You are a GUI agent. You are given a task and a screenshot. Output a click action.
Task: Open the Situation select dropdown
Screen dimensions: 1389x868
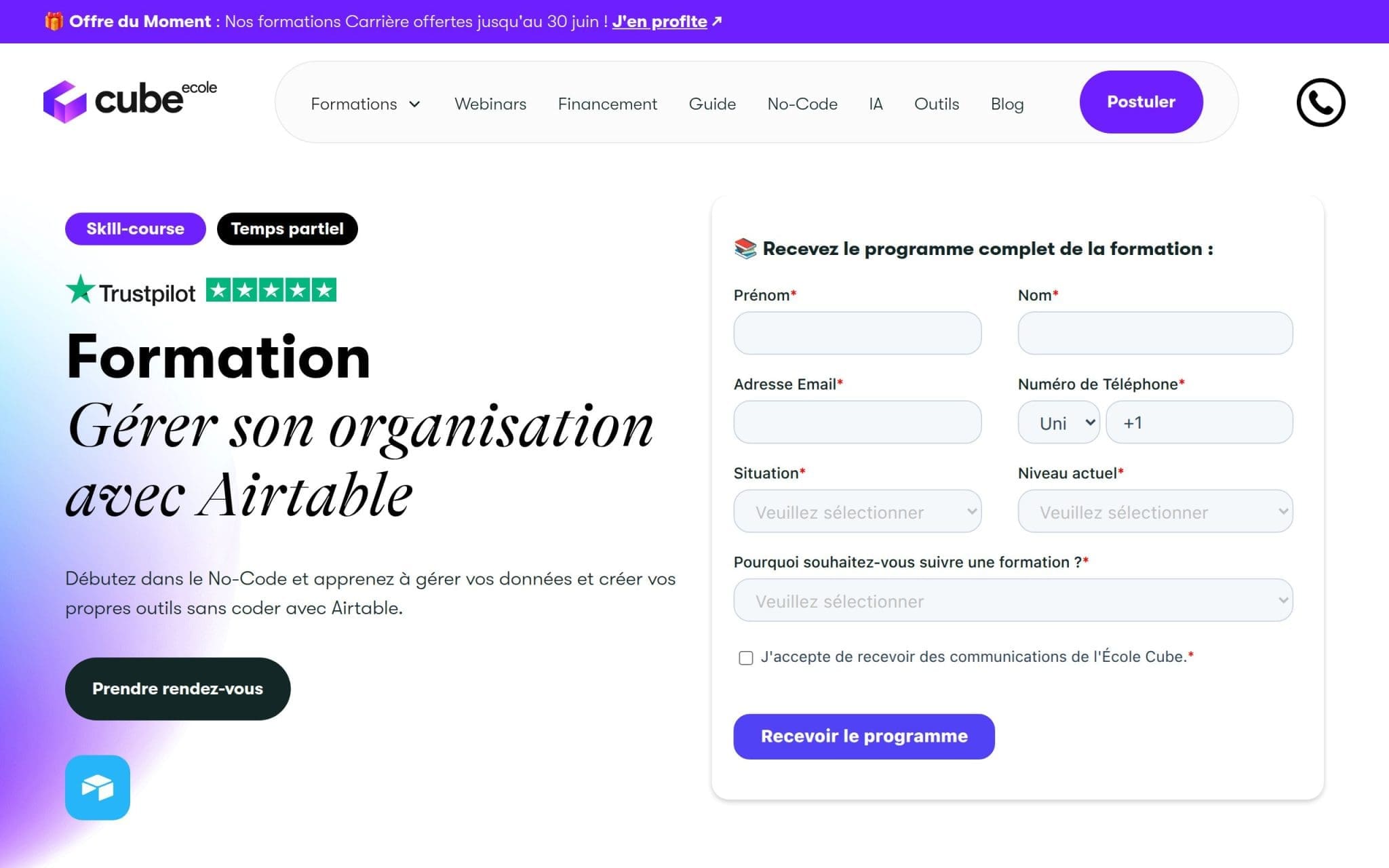coord(857,511)
